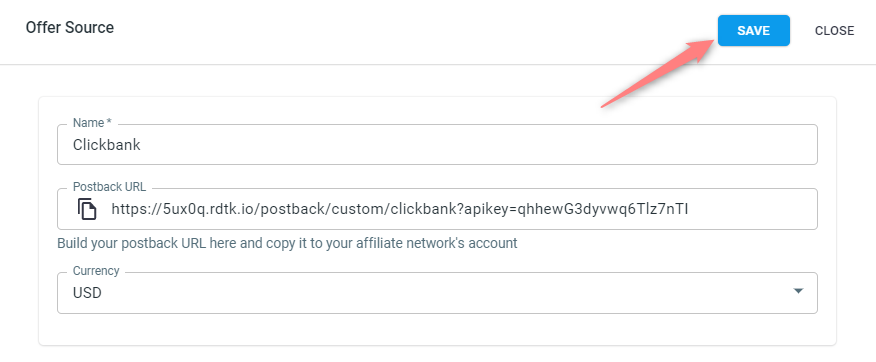The width and height of the screenshot is (876, 362).
Task: Click inside the Postback URL field
Action: pos(437,209)
